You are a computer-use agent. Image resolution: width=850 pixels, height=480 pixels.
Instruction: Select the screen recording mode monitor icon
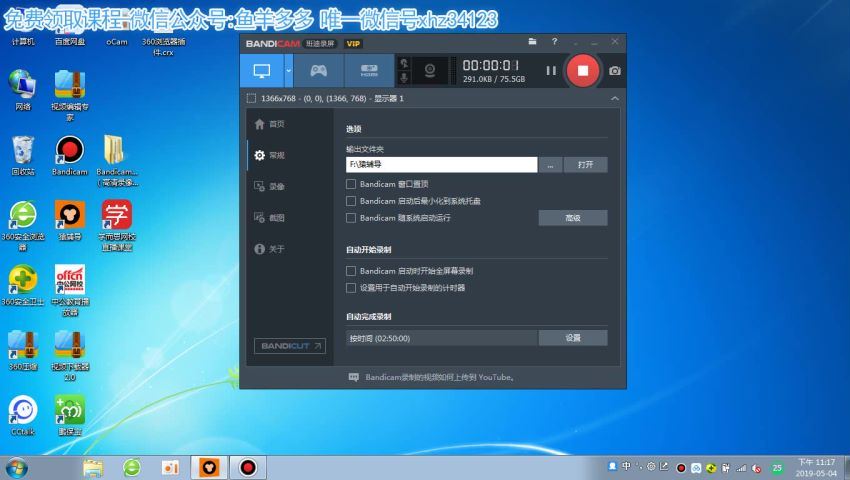[x=261, y=71]
